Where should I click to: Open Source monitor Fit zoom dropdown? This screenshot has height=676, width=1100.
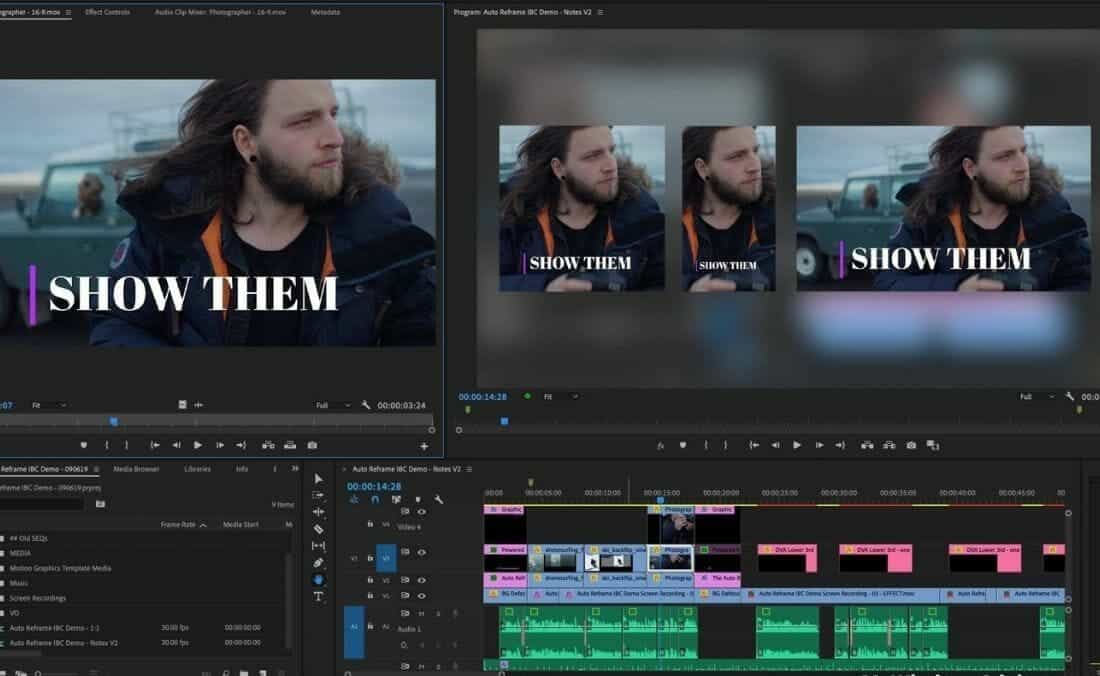pos(49,405)
